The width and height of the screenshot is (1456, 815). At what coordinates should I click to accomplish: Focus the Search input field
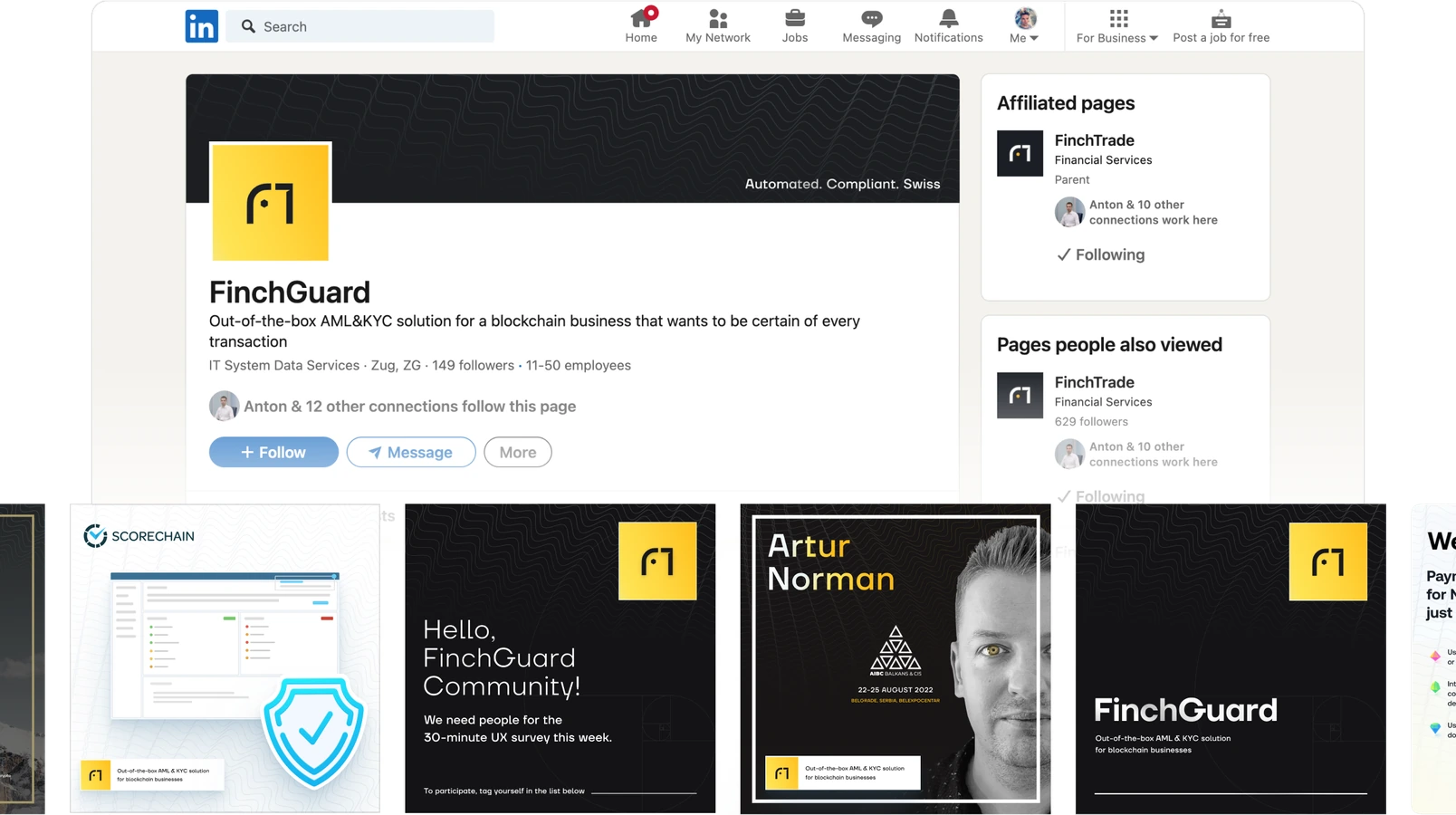[x=360, y=26]
